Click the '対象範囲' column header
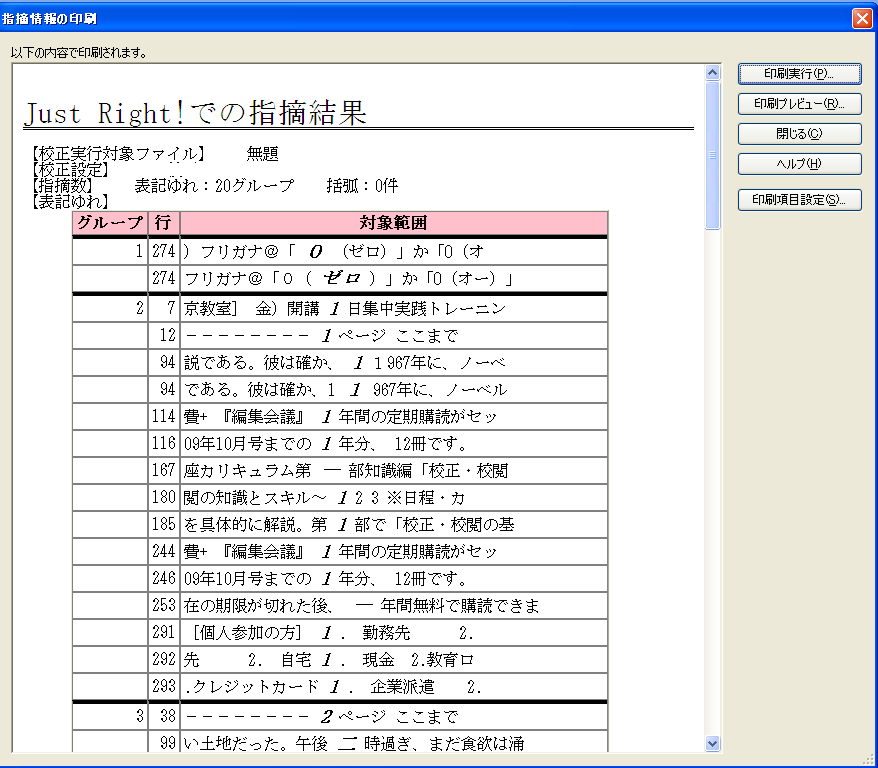 (x=394, y=223)
